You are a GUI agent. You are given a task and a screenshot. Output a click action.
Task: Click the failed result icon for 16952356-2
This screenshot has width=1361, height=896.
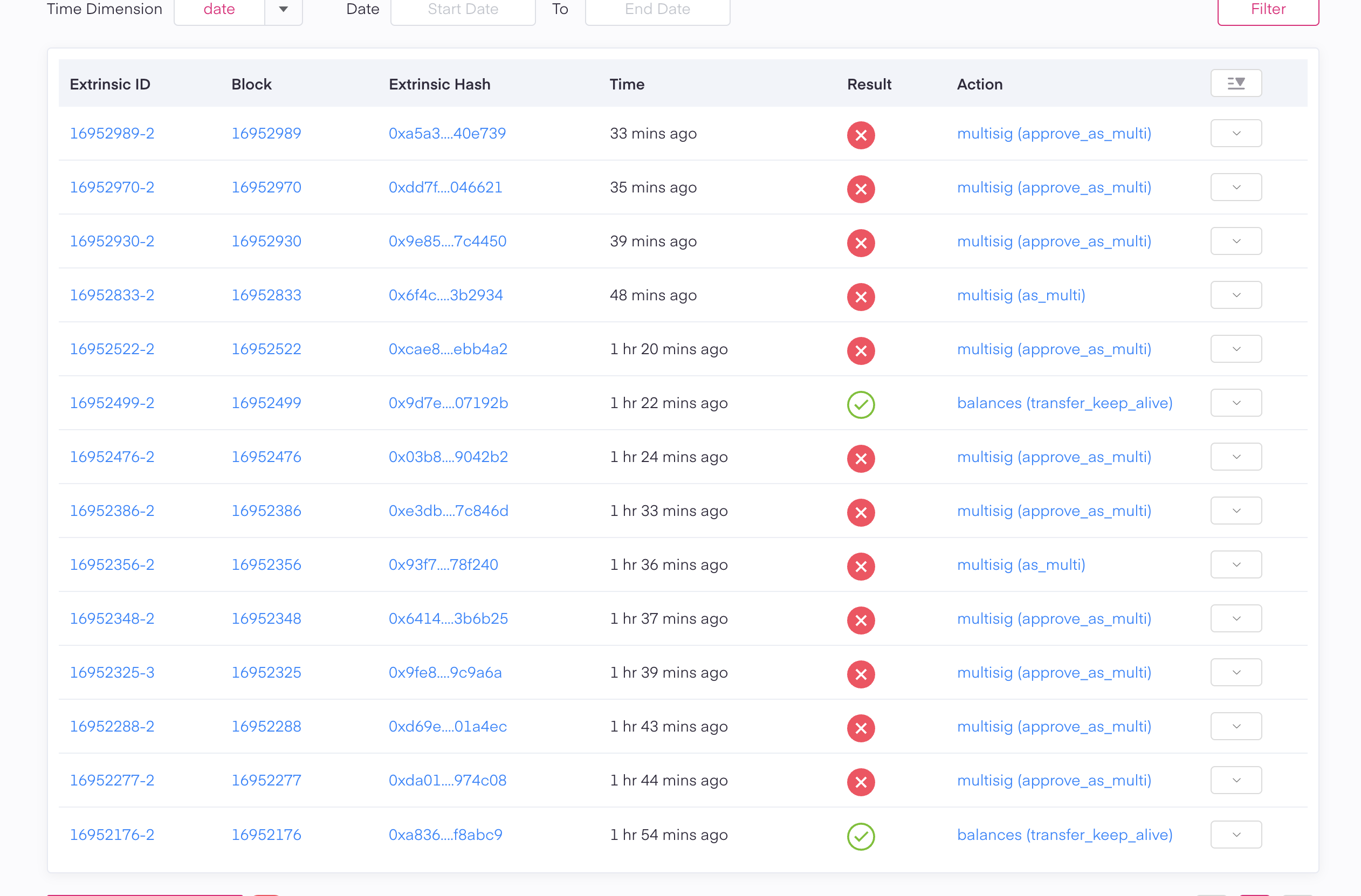[x=861, y=566]
